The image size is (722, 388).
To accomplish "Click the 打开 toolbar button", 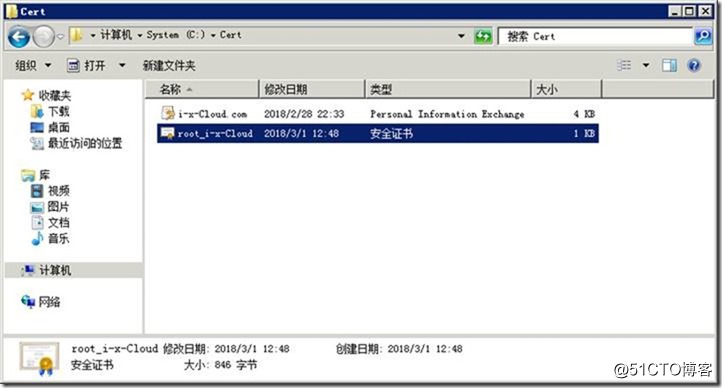I will 87,65.
